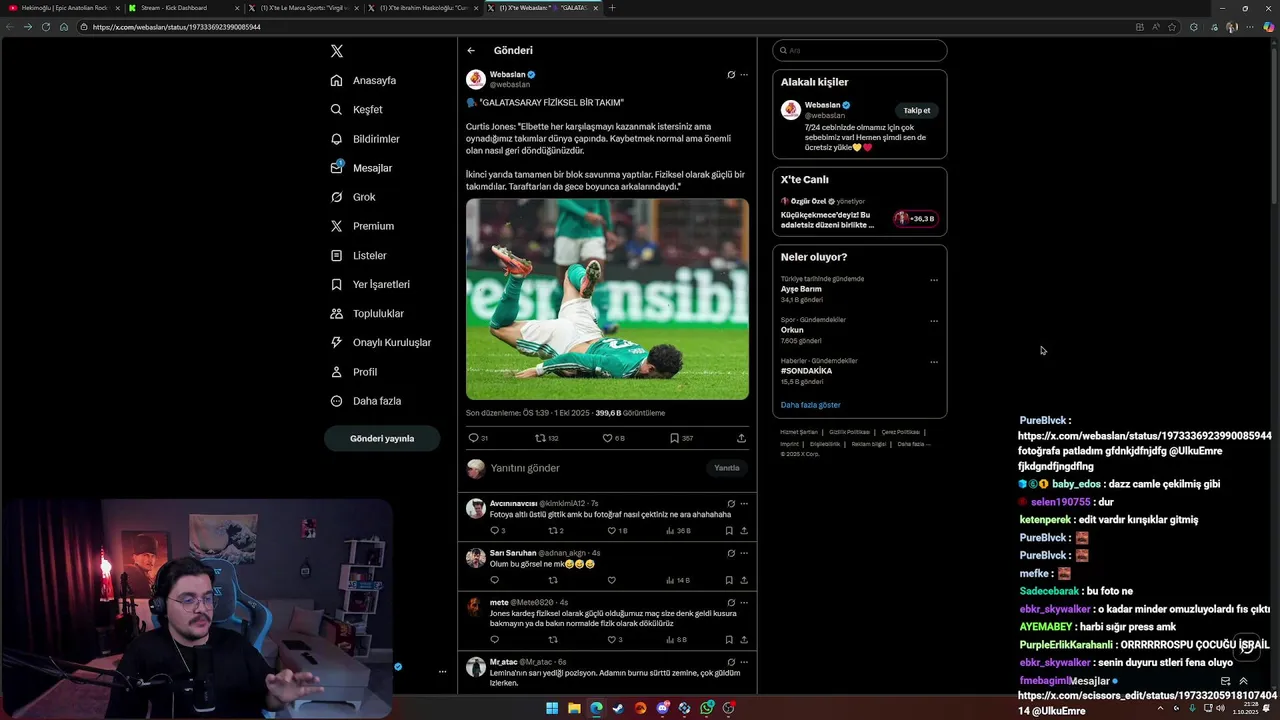Open the post's football photo

coord(607,299)
